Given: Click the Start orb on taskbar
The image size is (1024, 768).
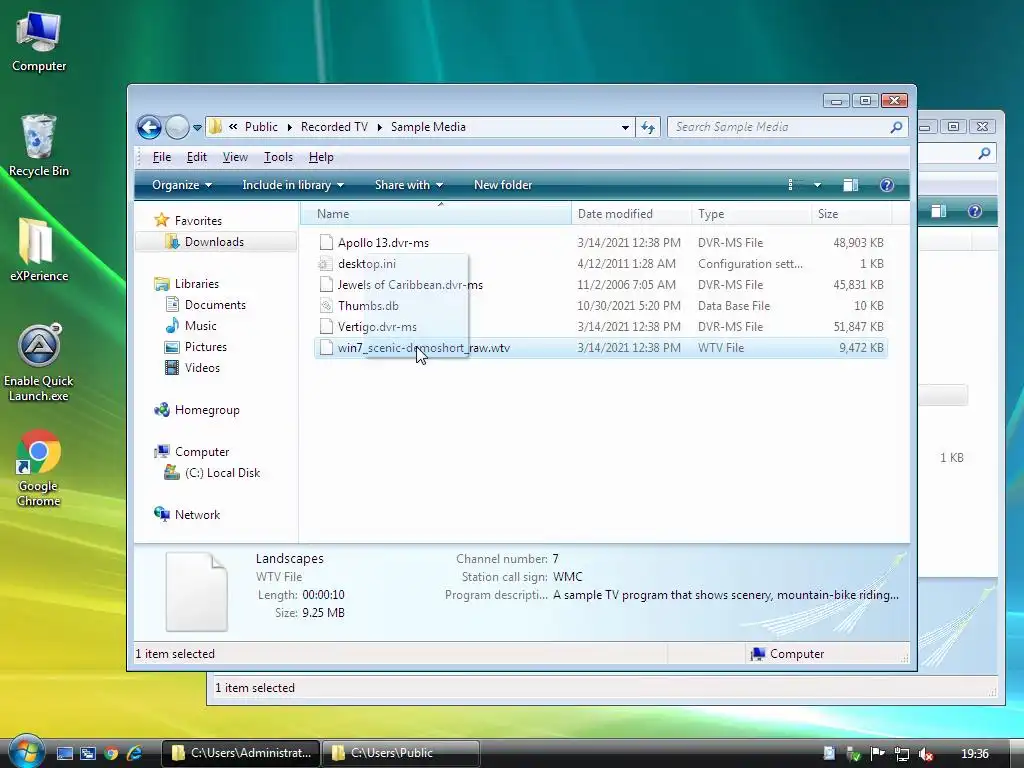Looking at the screenshot, I should click(x=26, y=752).
